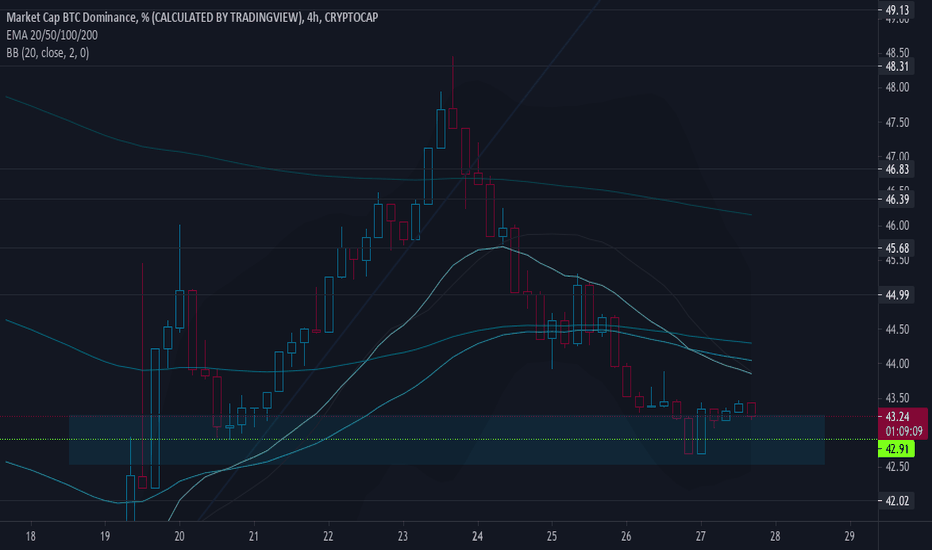Viewport: 932px width, 550px height.
Task: Click date 28 on the time axis
Action: click(775, 536)
